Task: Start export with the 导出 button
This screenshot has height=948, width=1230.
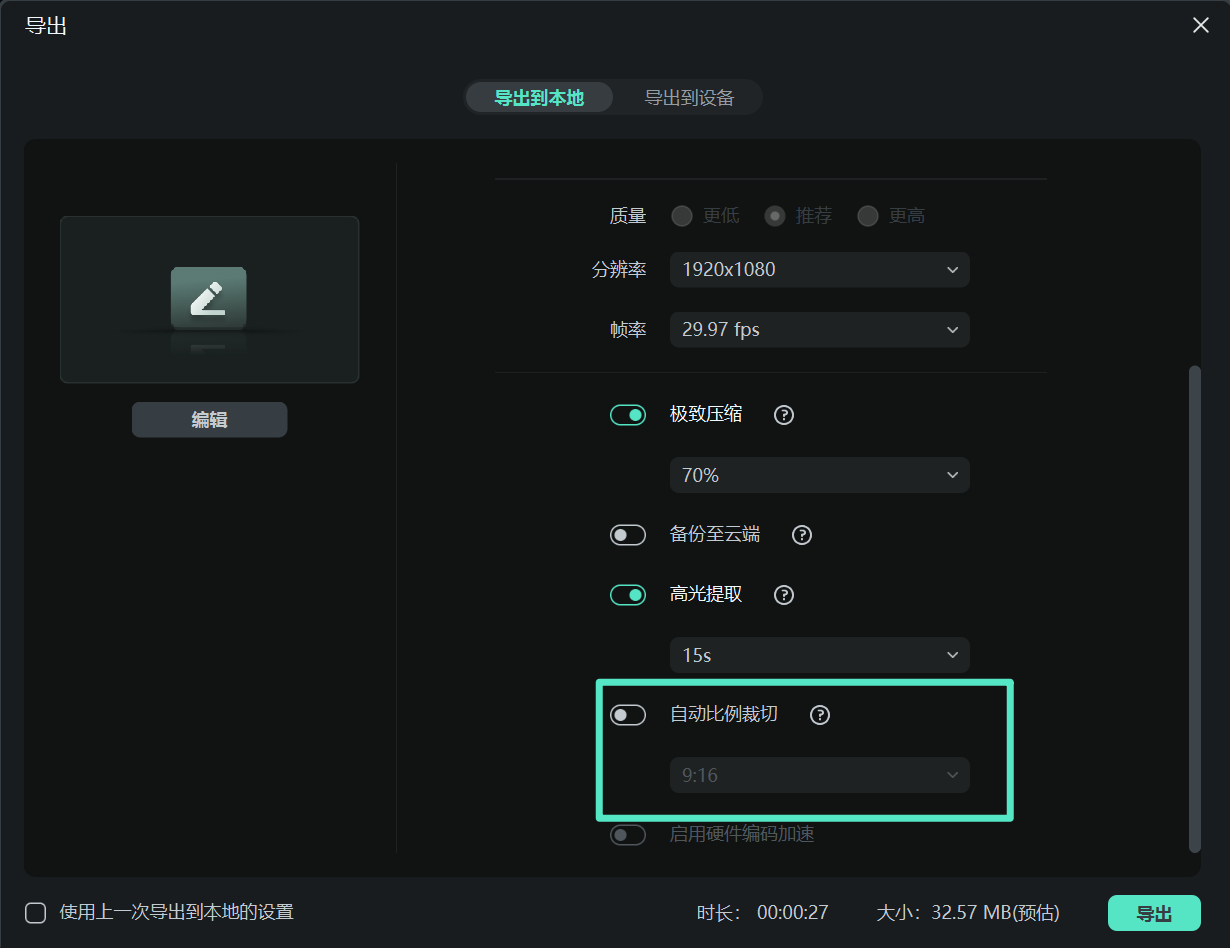Action: point(1153,912)
